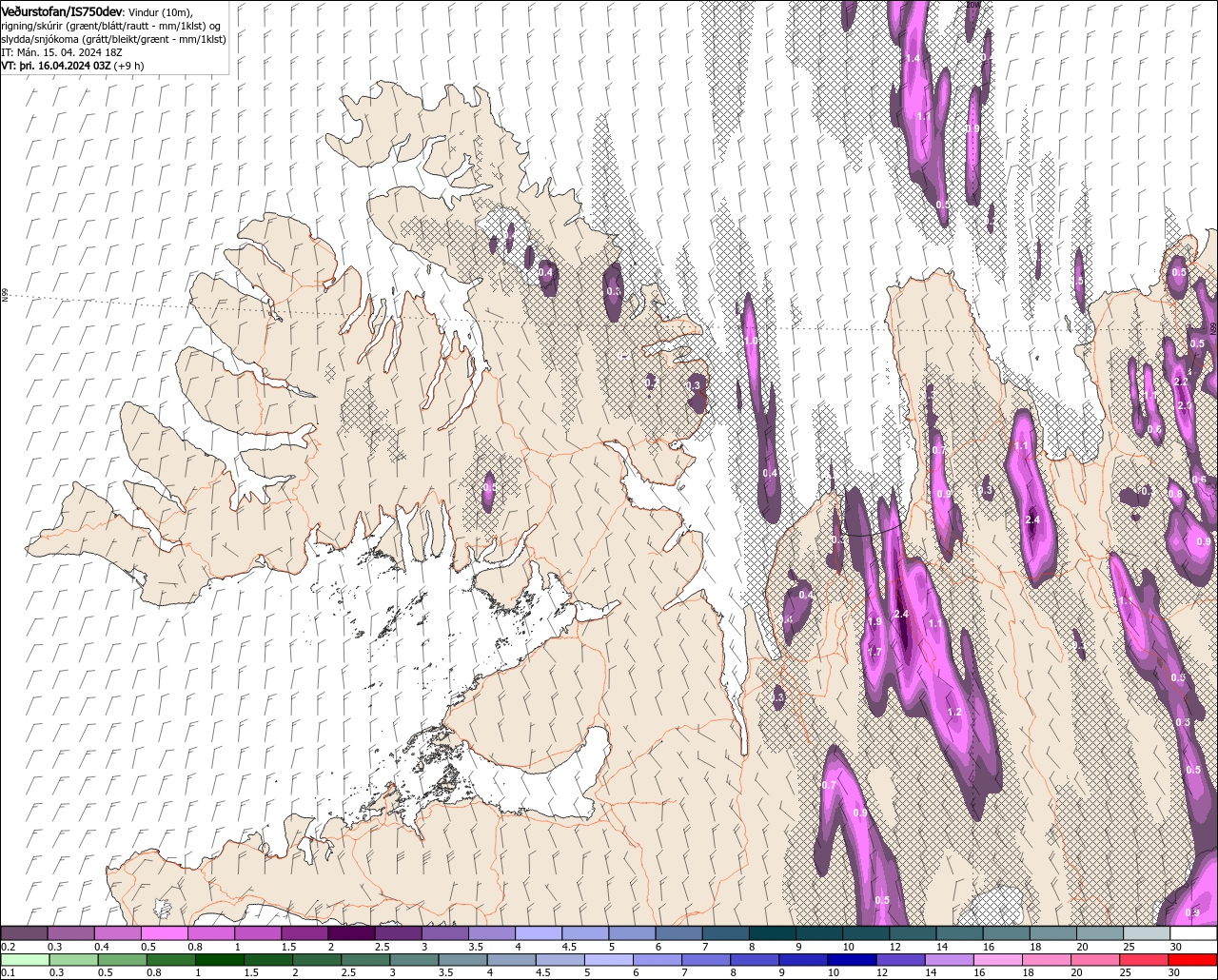Click the '1.7' precipitation value on the map
The height and width of the screenshot is (980, 1218).
tap(874, 652)
